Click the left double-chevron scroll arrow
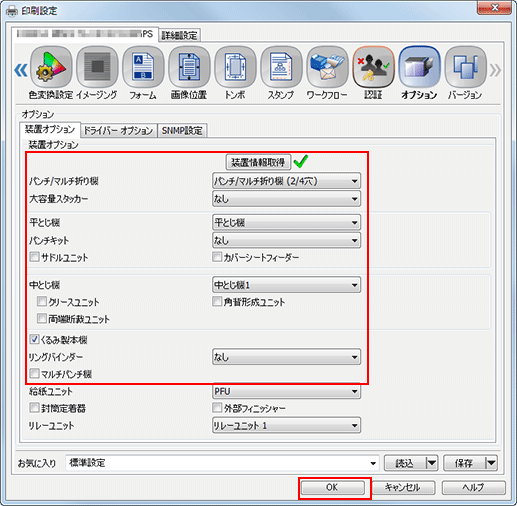Screen dimensions: 517x506 21,70
